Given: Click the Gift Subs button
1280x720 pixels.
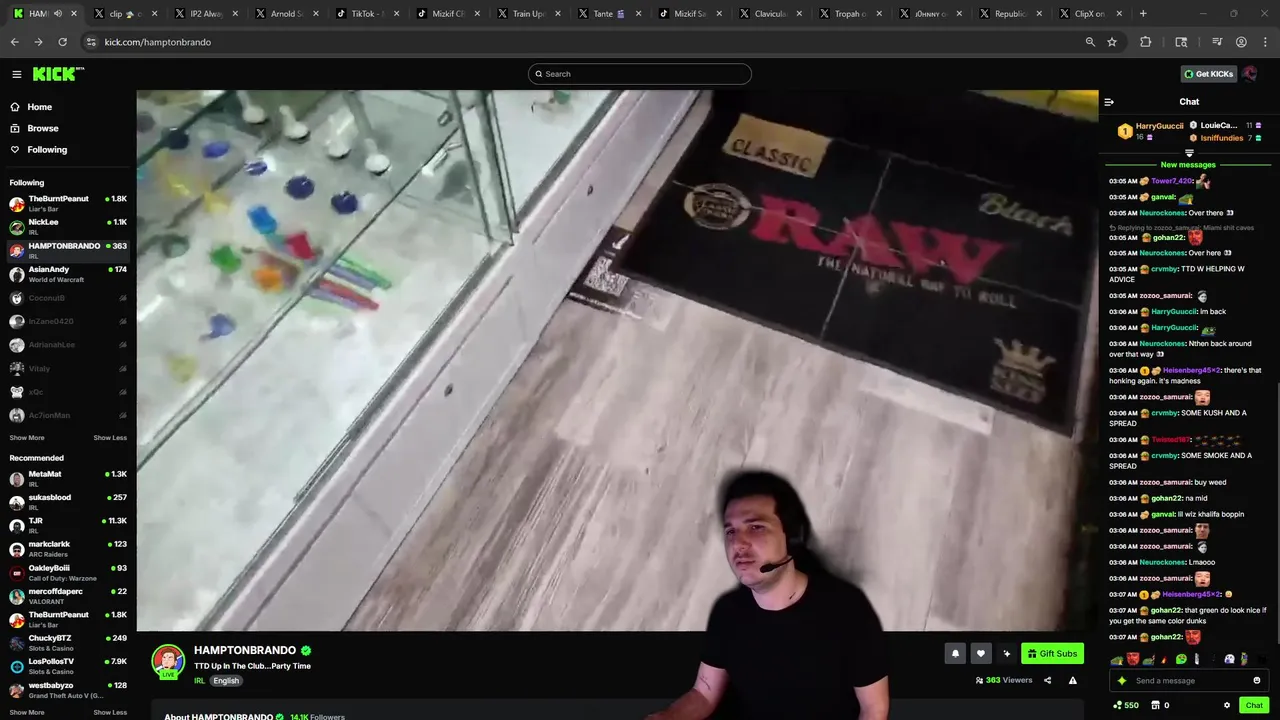Looking at the screenshot, I should point(1052,654).
